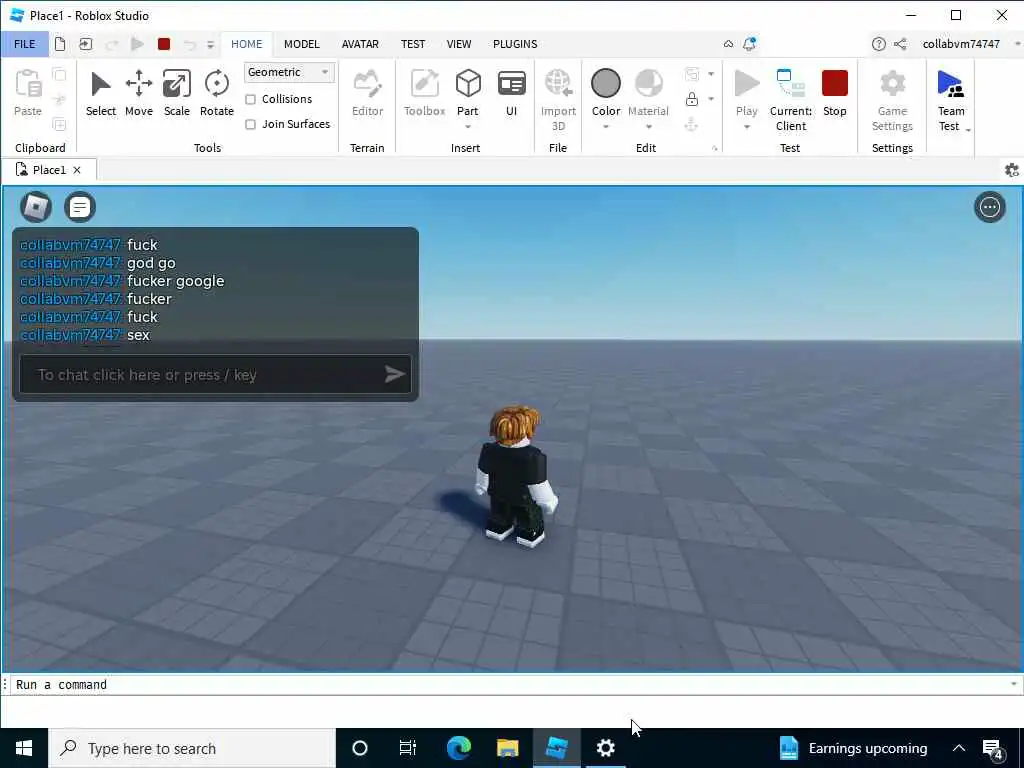Screen dimensions: 1024x768
Task: Switch view with Current: Client button
Action: tap(791, 99)
